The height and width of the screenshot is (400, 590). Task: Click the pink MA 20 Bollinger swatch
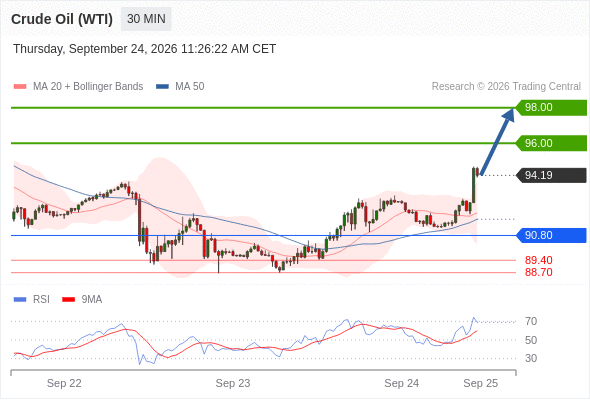coord(20,87)
